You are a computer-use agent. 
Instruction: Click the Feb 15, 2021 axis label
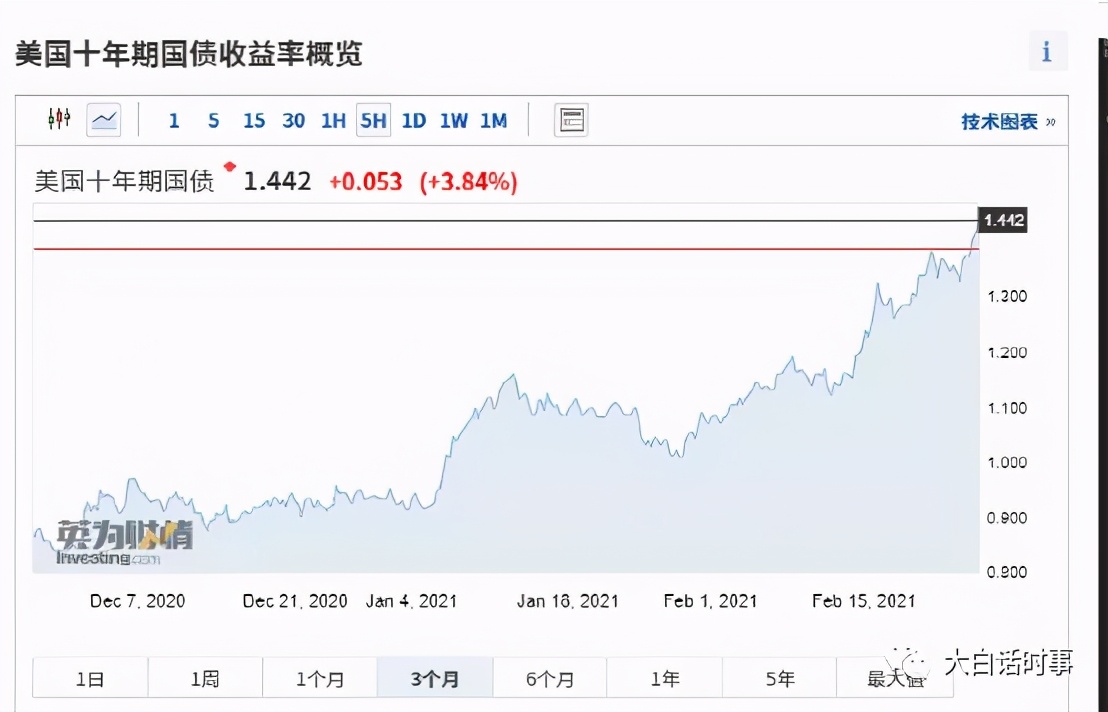[x=863, y=601]
